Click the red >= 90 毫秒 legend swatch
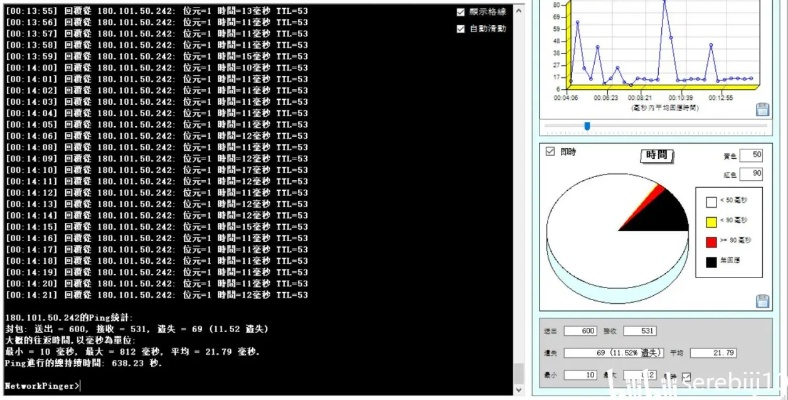 (711, 241)
